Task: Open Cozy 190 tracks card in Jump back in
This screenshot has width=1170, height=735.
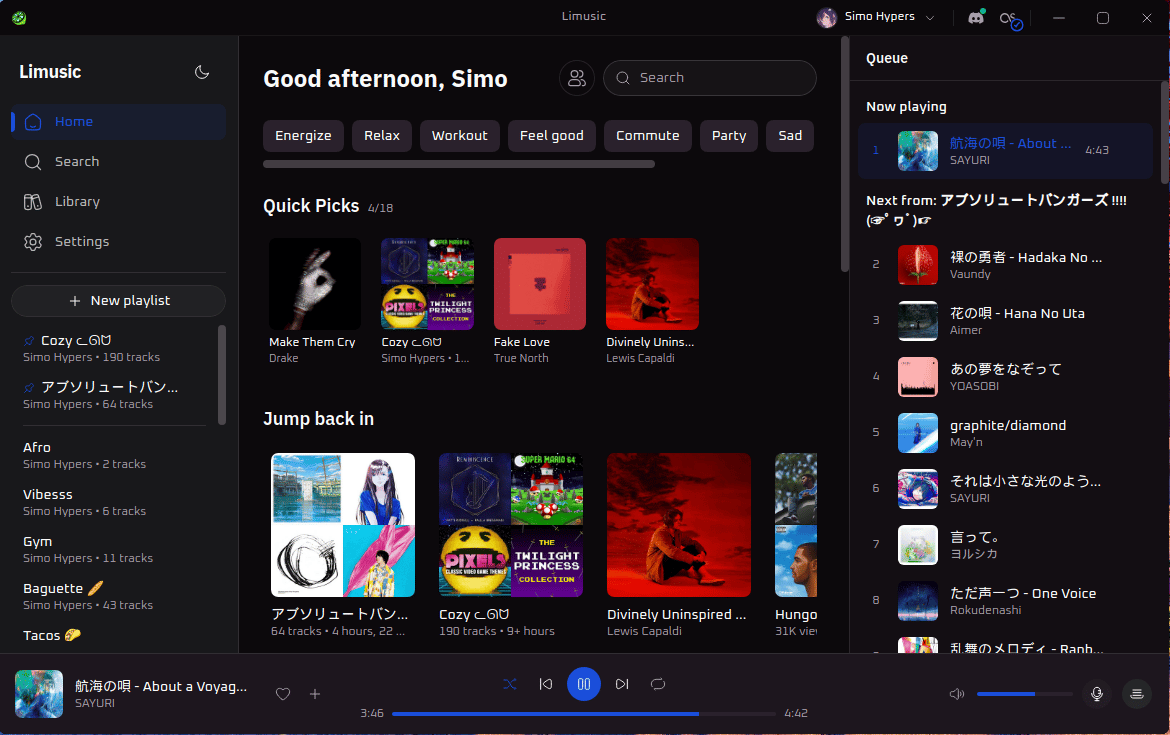Action: pos(511,525)
